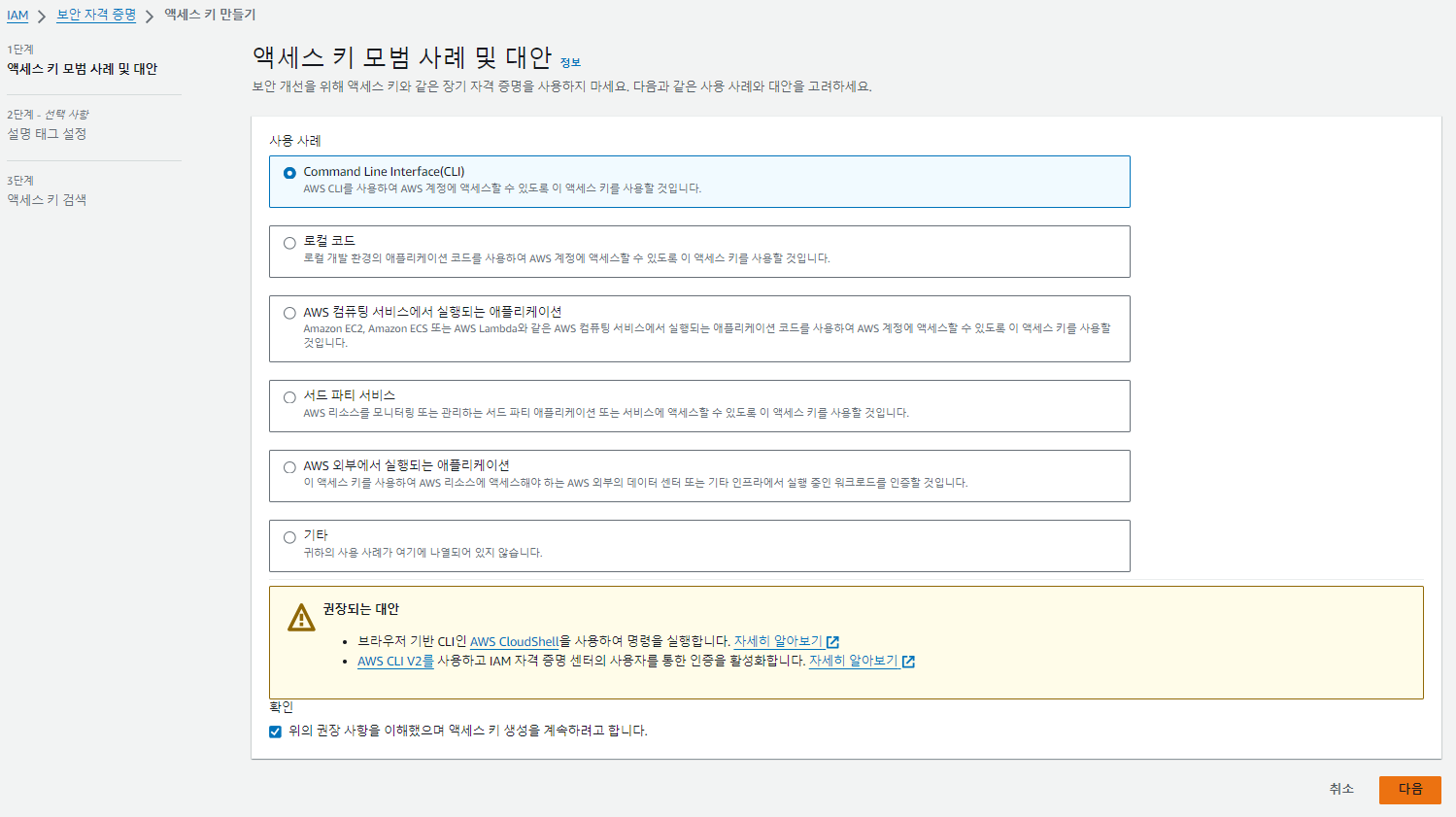Screen dimensions: 1456x817
Task: Click 자세히 알아보기 link for CloudShell
Action: 778,641
